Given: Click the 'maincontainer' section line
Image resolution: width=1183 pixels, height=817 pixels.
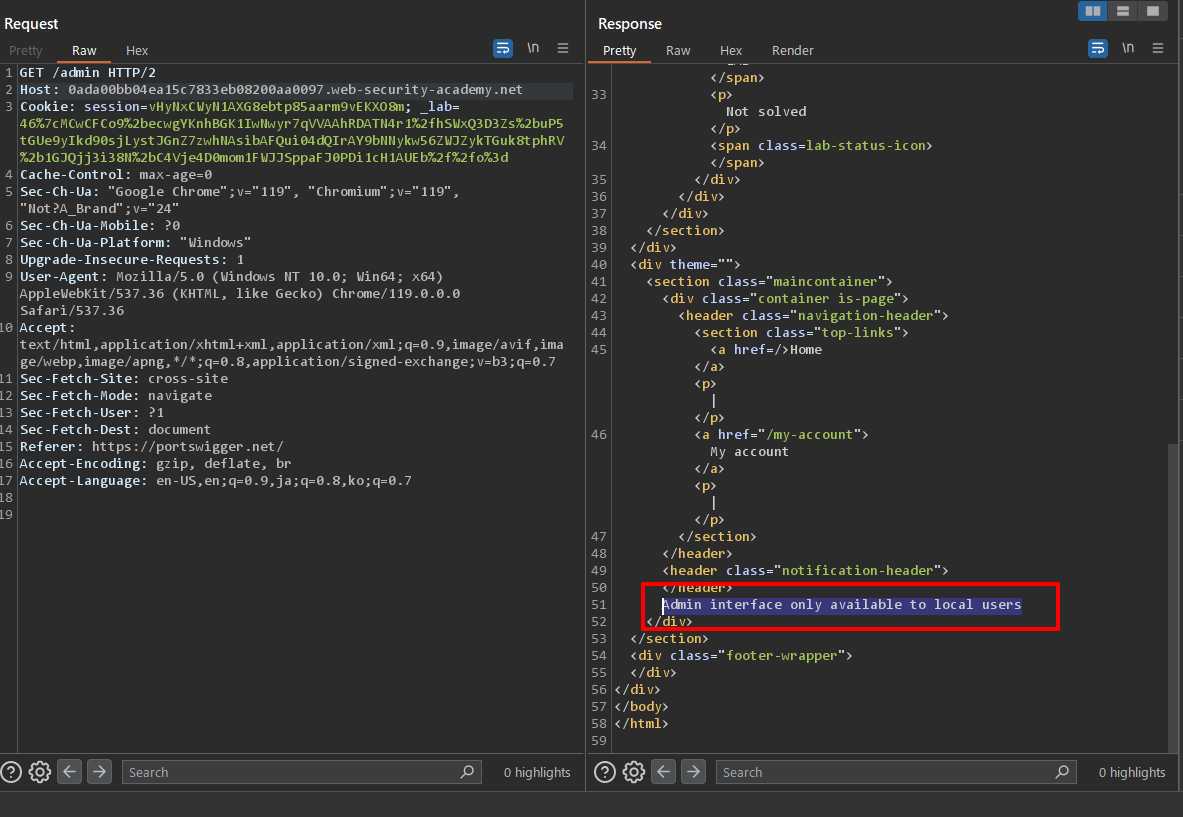Looking at the screenshot, I should [x=769, y=281].
